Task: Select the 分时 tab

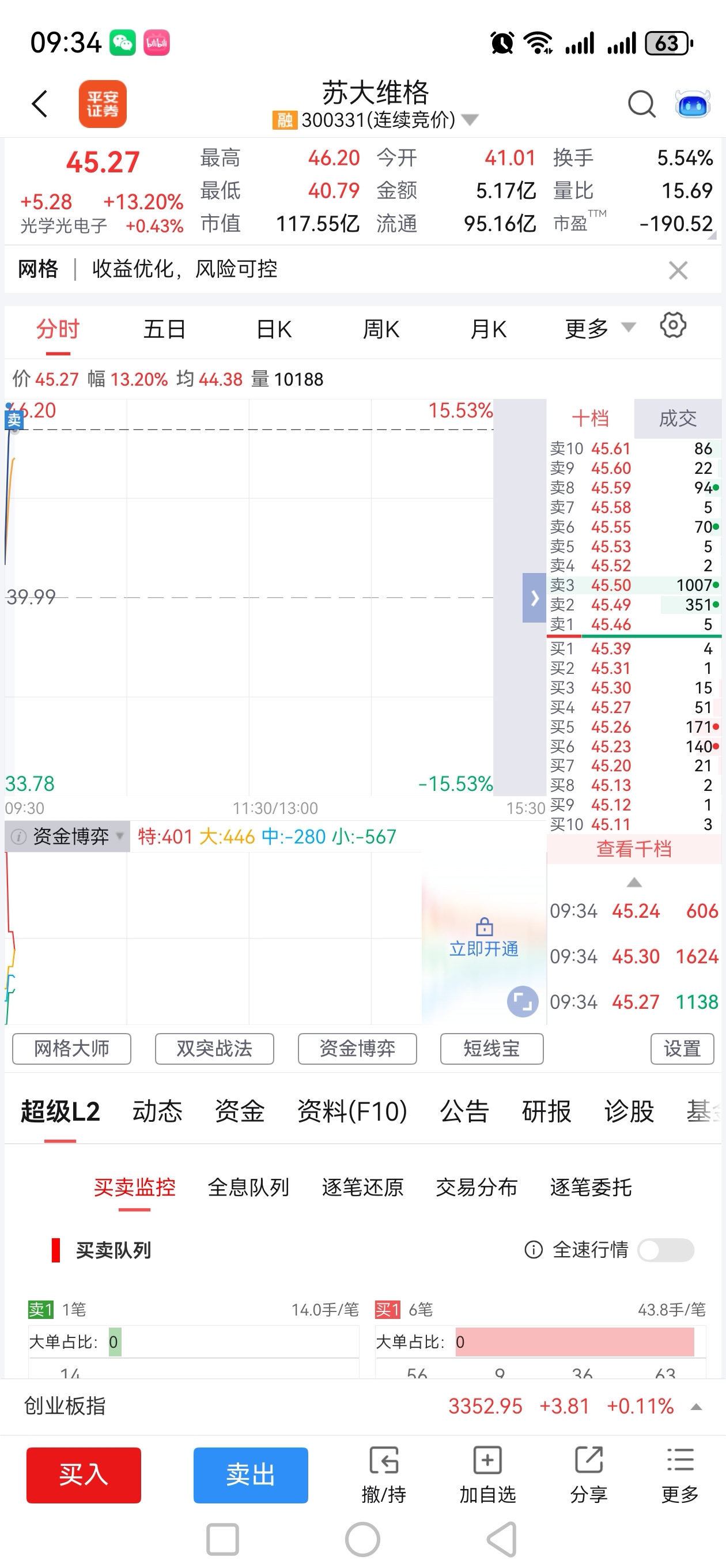Action: [58, 329]
